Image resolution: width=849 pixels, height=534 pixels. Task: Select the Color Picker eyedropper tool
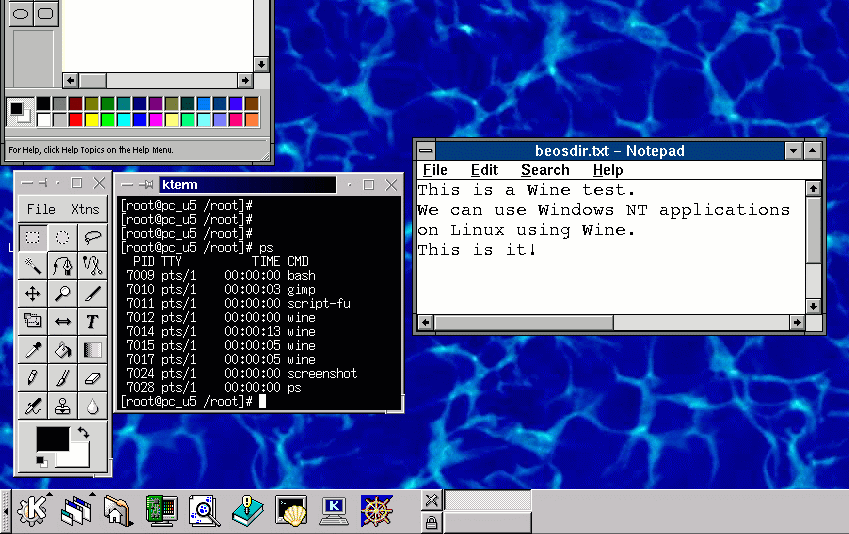(x=33, y=350)
